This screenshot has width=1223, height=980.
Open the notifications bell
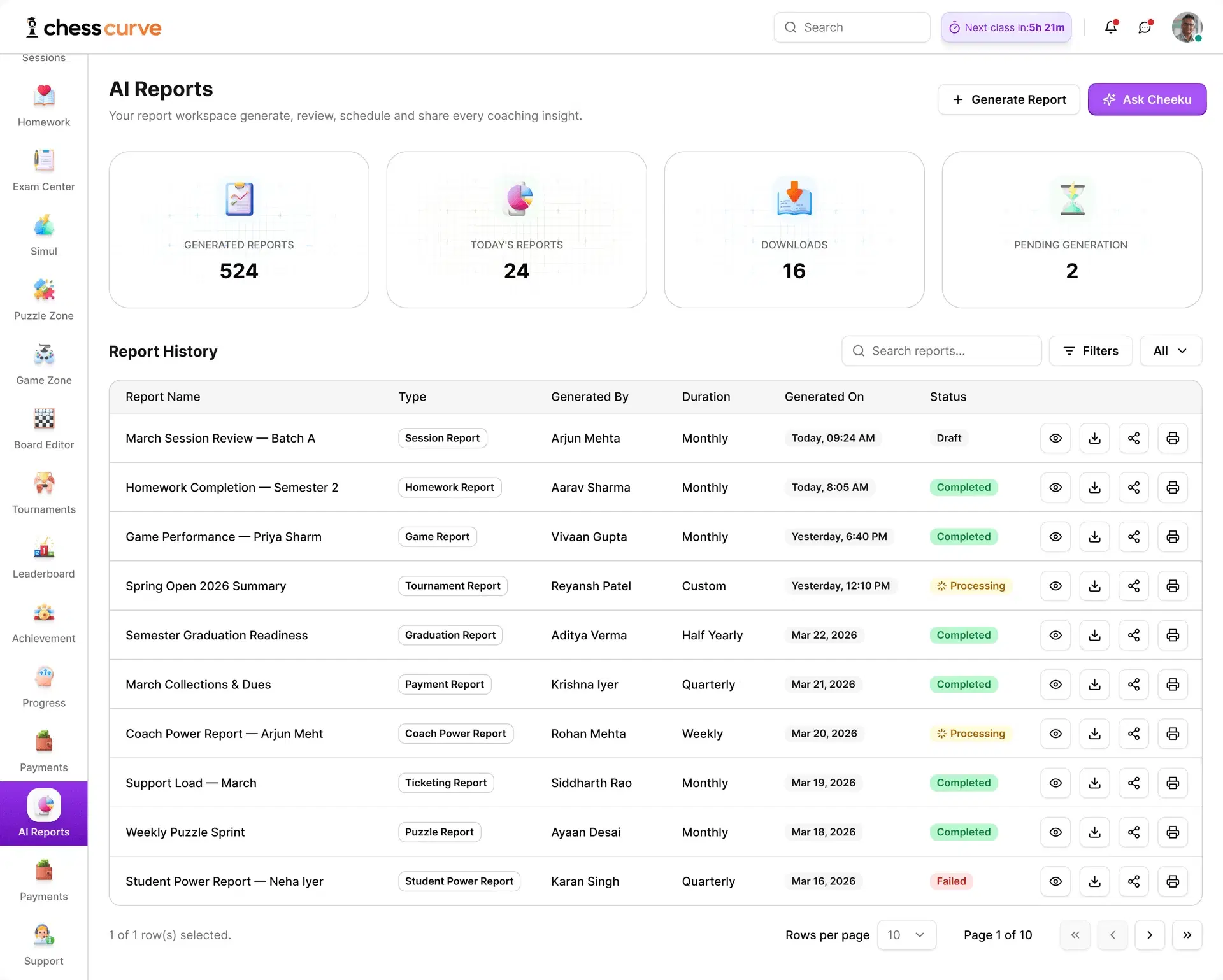[x=1111, y=27]
